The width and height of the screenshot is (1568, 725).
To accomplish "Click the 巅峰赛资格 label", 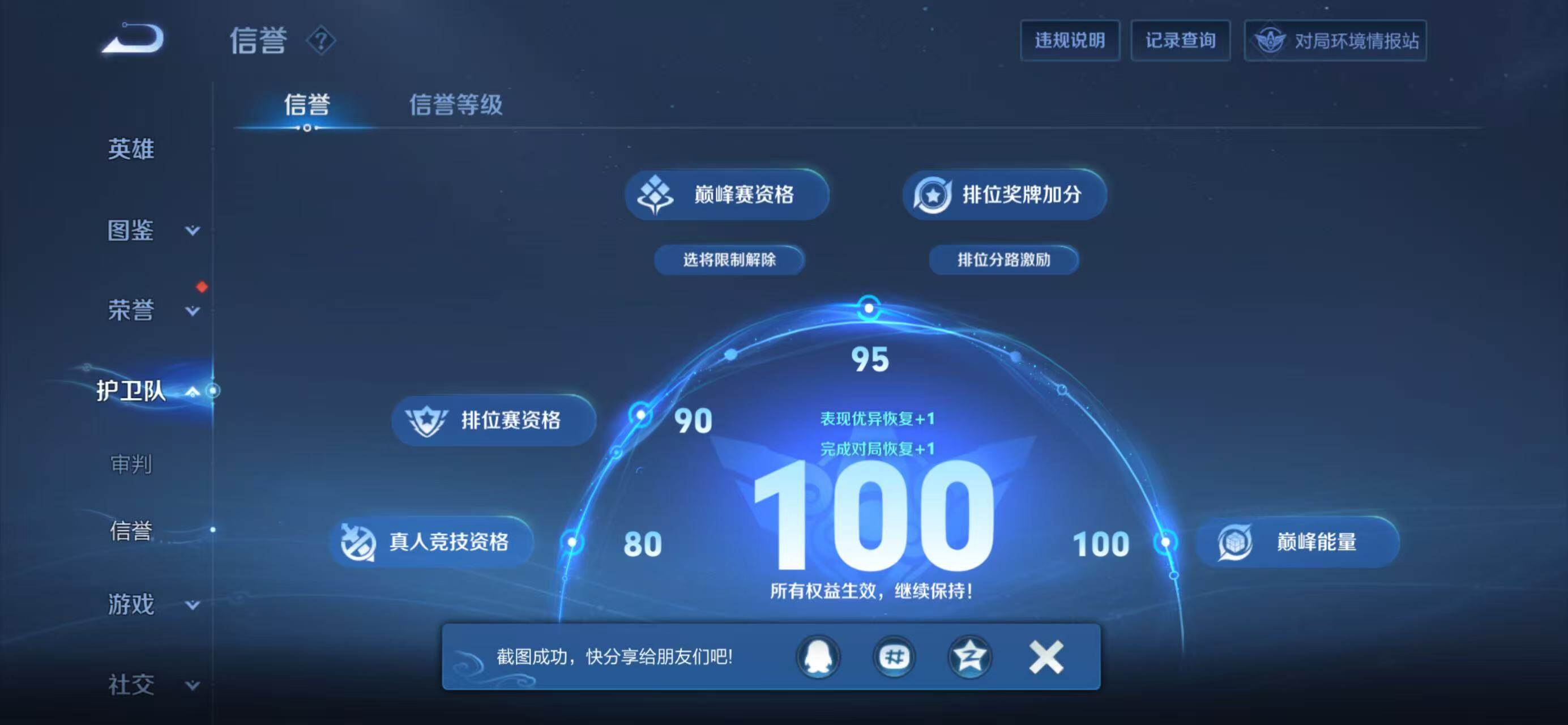I will click(x=744, y=195).
